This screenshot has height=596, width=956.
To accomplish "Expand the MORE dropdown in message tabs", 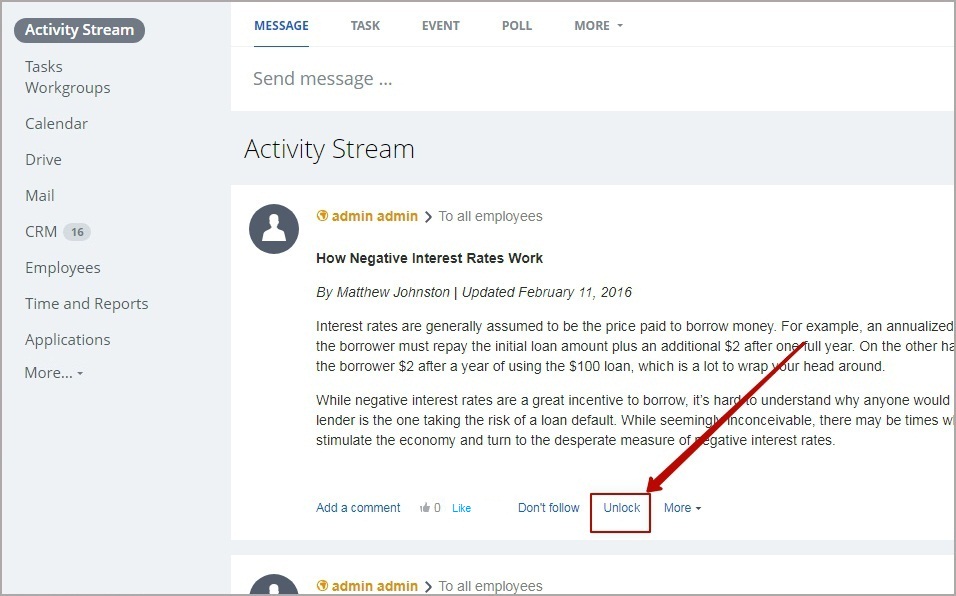I will point(598,26).
